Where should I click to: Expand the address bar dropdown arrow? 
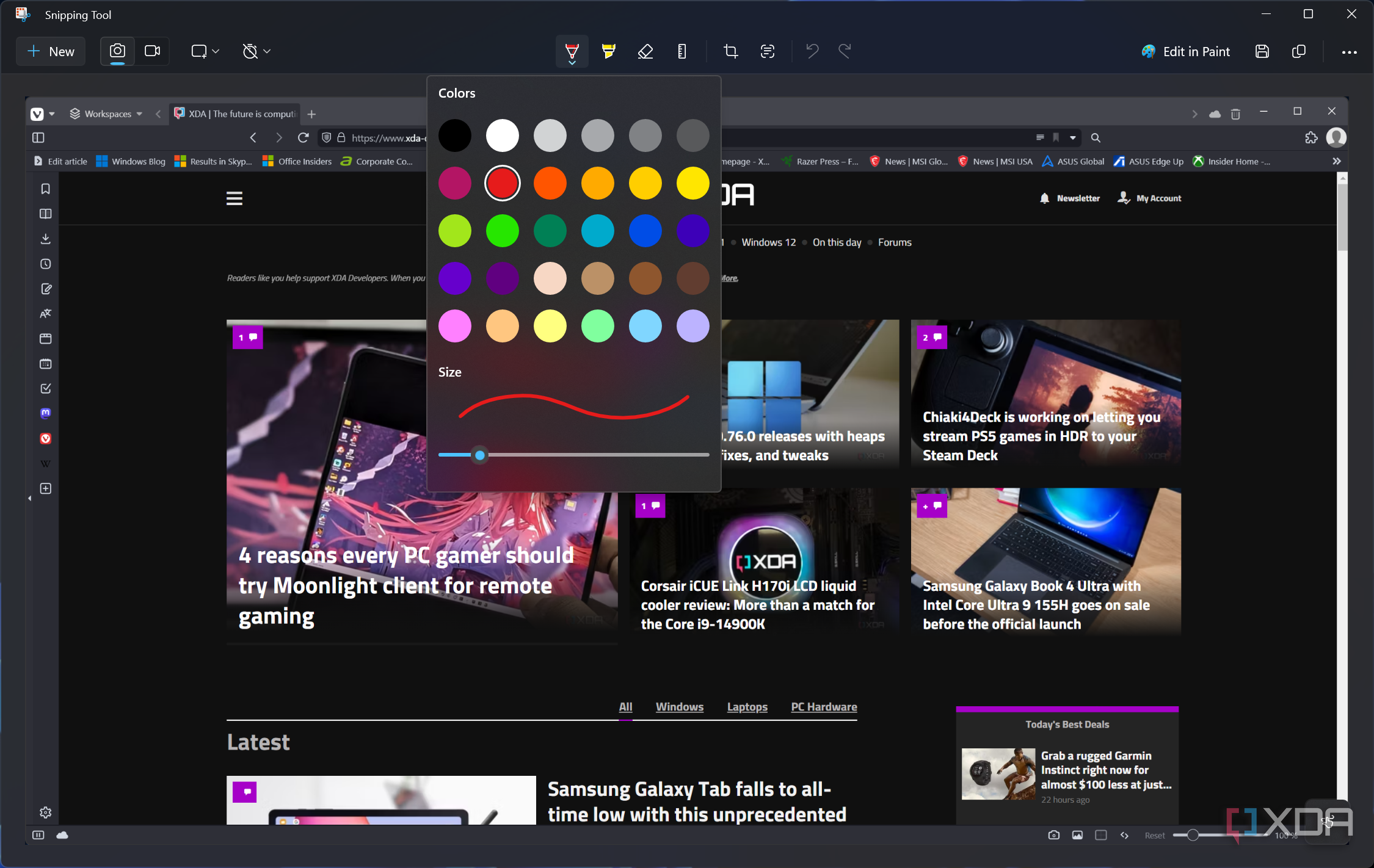[x=1072, y=138]
